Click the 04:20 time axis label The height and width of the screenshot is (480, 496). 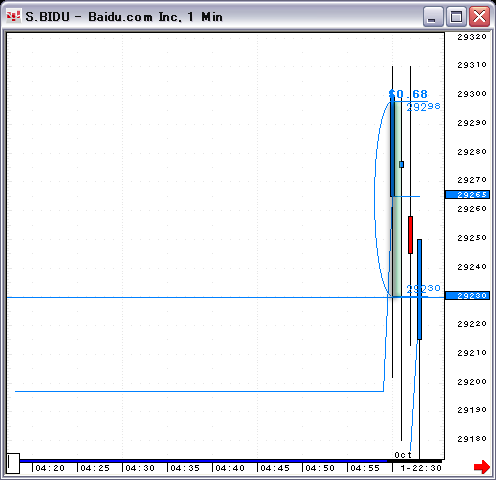click(x=50, y=468)
